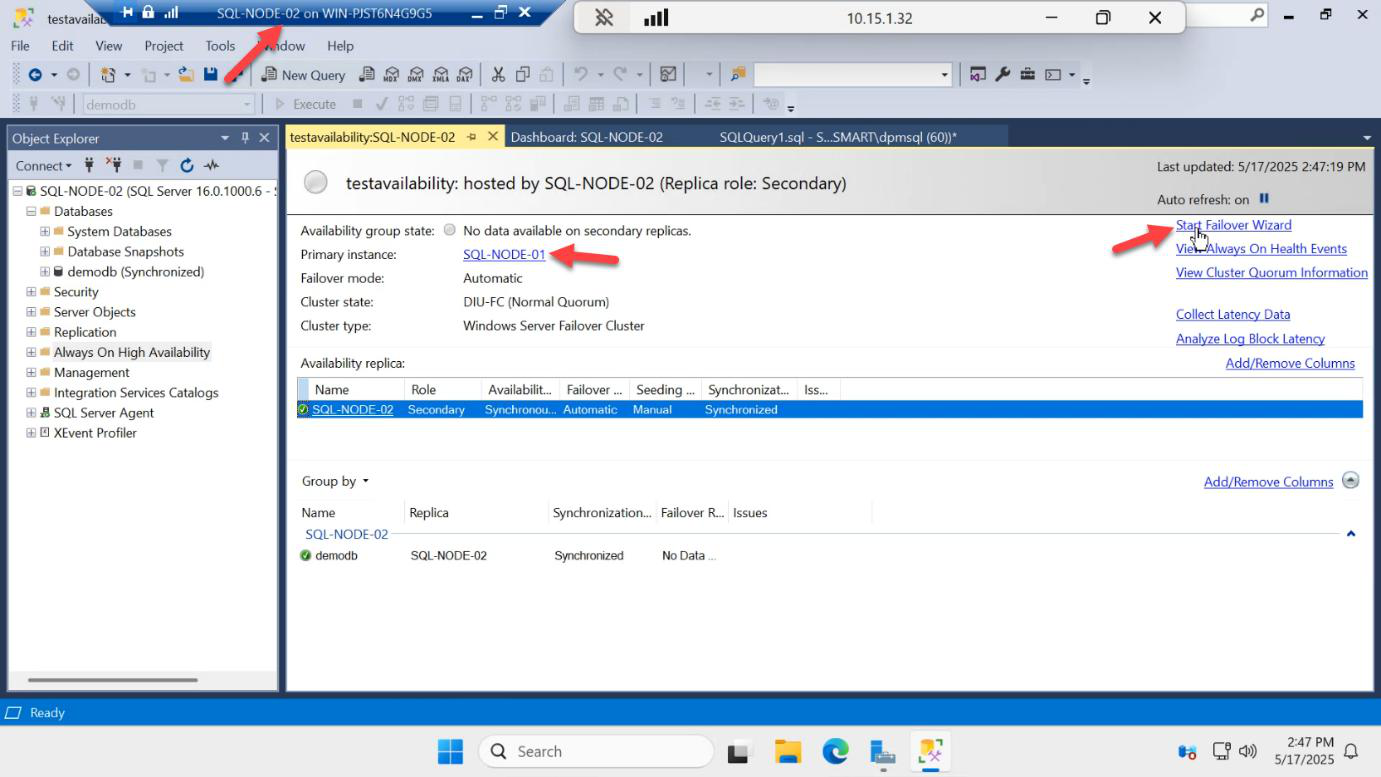This screenshot has width=1381, height=777.
Task: Click the Activity Monitor pulse icon in Object Explorer
Action: 211,165
